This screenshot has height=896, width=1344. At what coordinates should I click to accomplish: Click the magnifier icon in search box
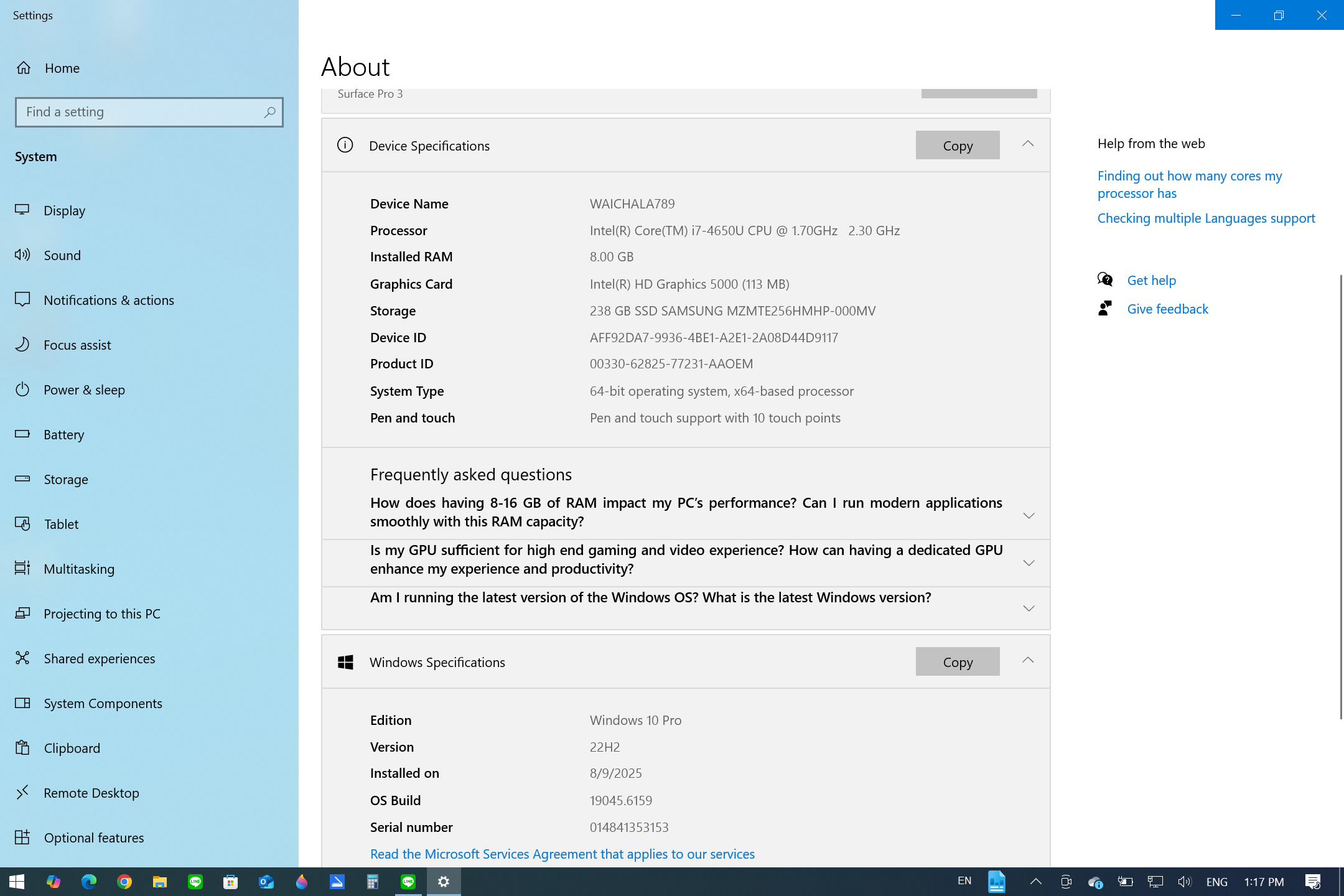pos(269,112)
